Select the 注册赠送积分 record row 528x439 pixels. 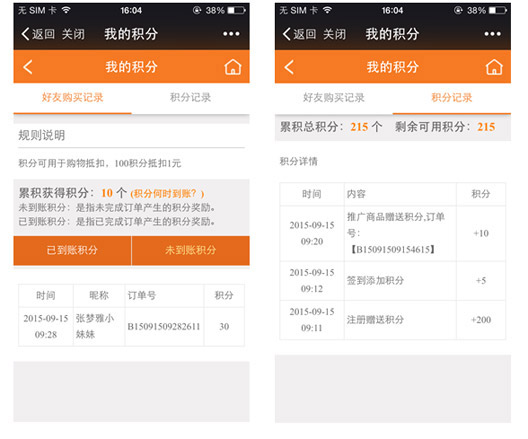393,320
